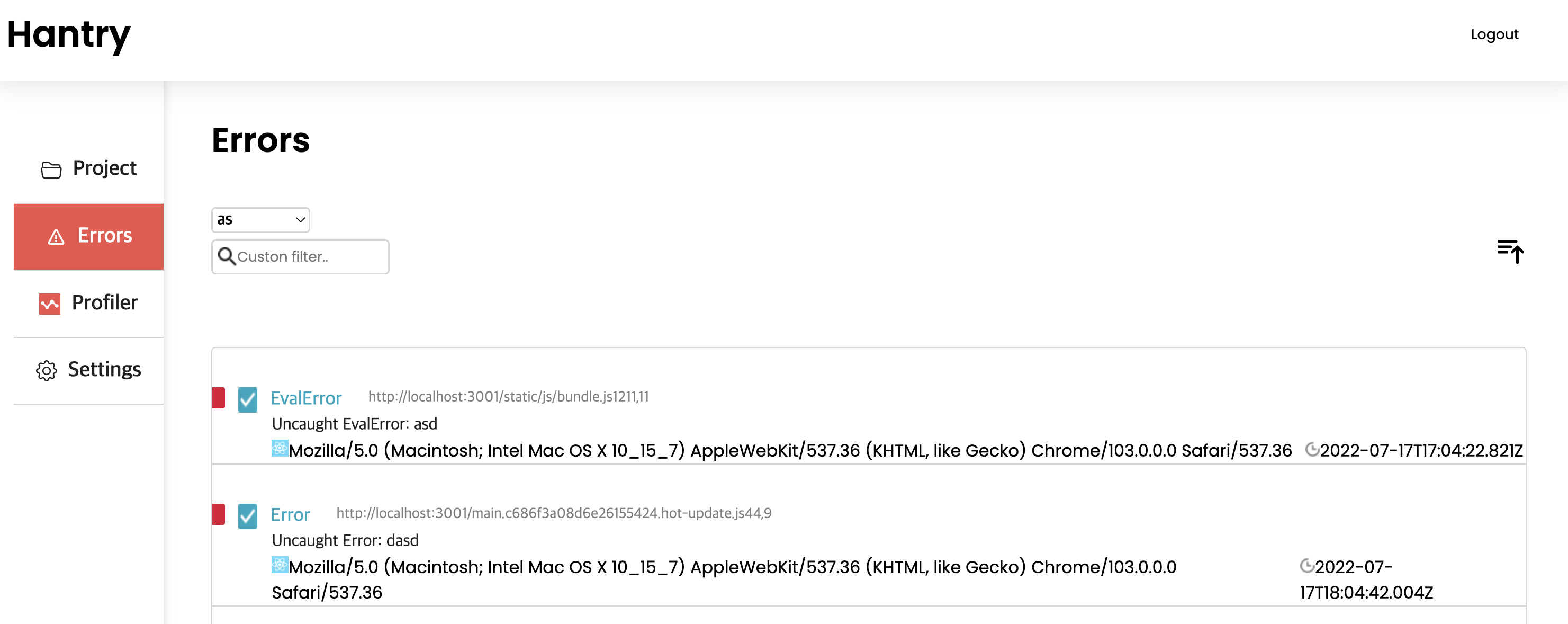Click the clock icon beside the 17:04:22 timestamp
The width and height of the screenshot is (1568, 624).
pyautogui.click(x=1312, y=449)
